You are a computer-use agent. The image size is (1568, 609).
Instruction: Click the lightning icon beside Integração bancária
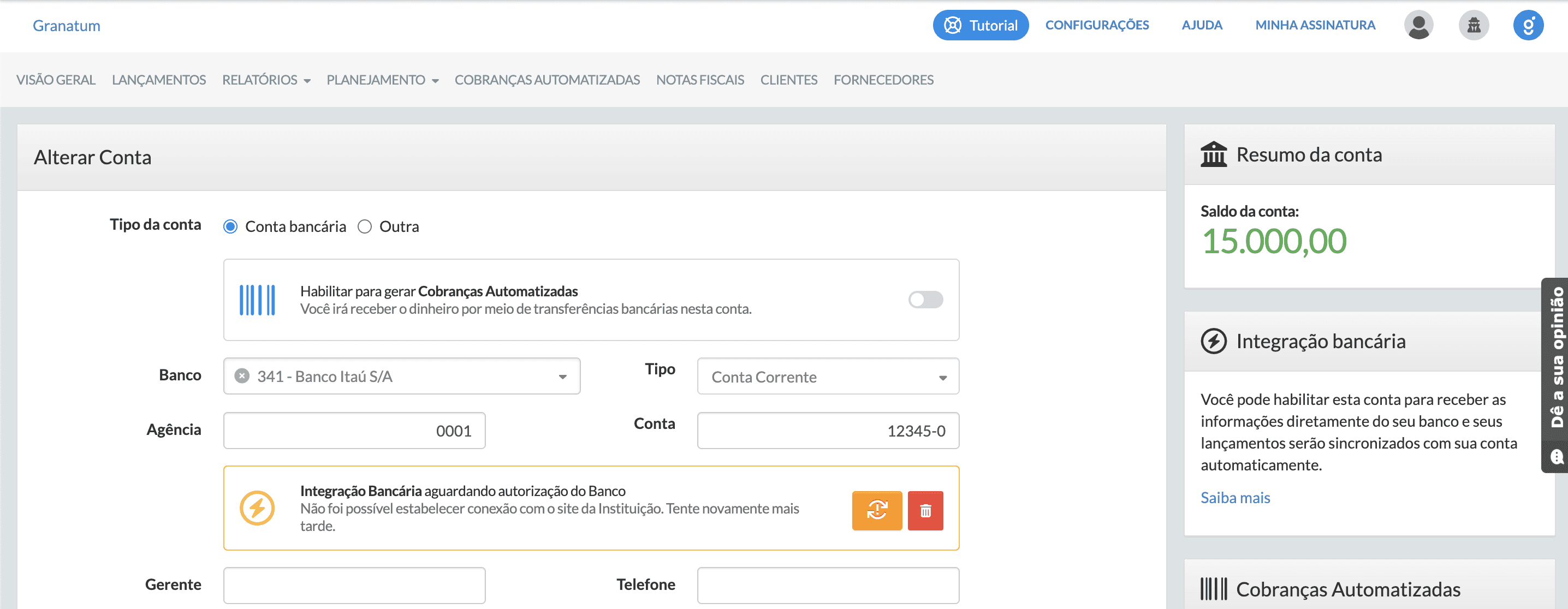(1214, 341)
